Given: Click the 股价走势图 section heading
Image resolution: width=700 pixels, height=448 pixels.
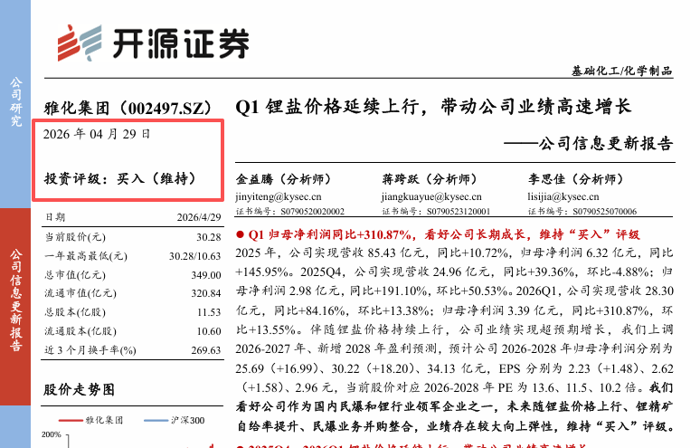Looking at the screenshot, I should click(79, 390).
